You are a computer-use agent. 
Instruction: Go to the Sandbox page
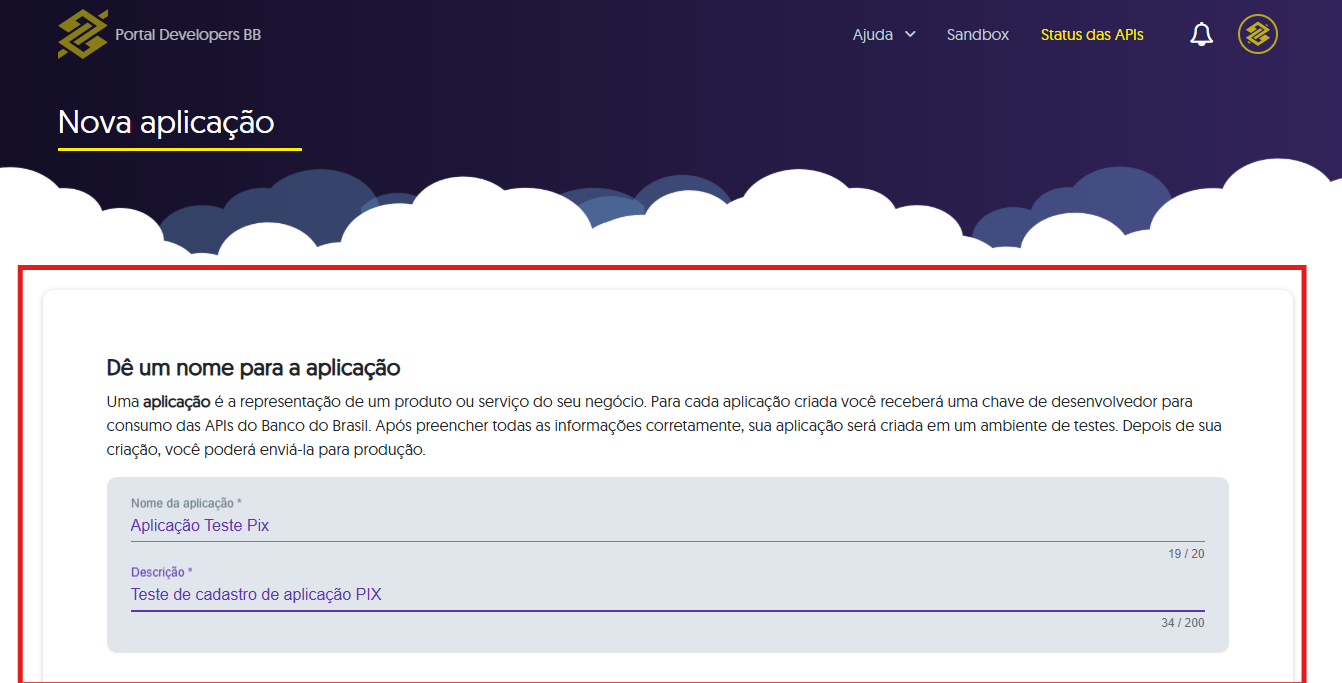[977, 35]
